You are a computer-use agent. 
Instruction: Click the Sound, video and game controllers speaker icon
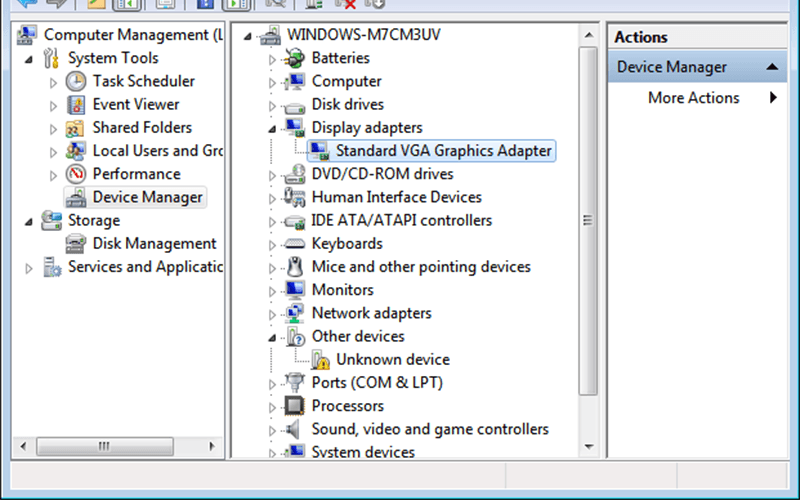[293, 429]
